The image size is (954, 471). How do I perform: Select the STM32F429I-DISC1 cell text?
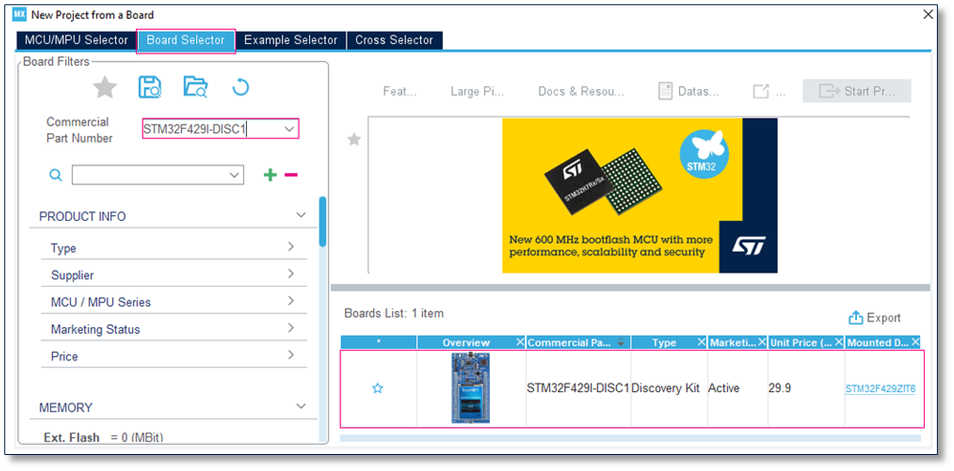[x=577, y=388]
